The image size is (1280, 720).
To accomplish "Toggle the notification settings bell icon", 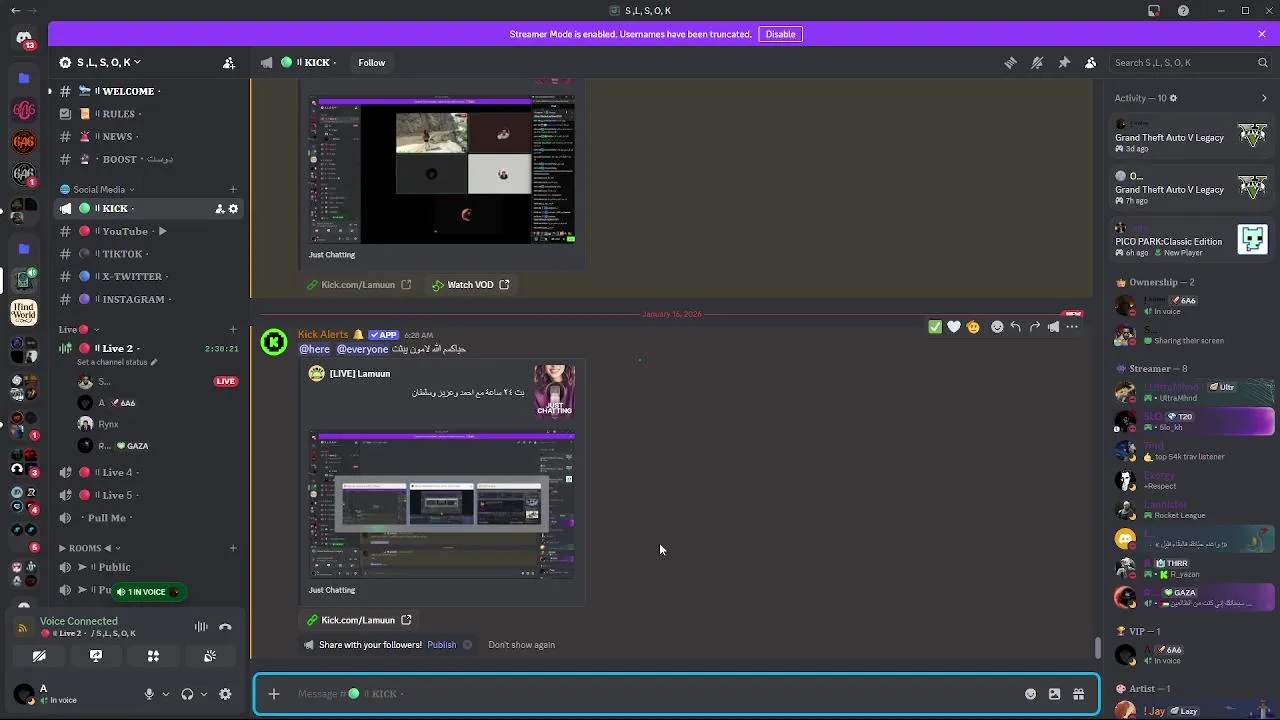I will 1037,62.
